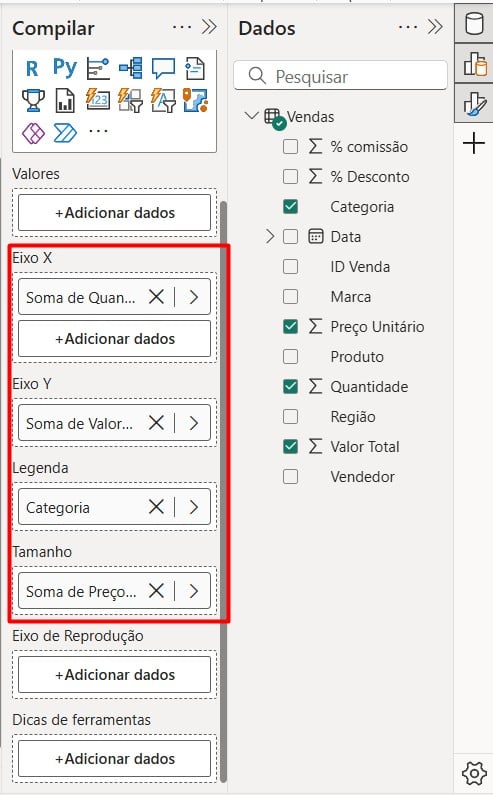
Task: Enable the Vendedor field checkbox
Action: [290, 477]
